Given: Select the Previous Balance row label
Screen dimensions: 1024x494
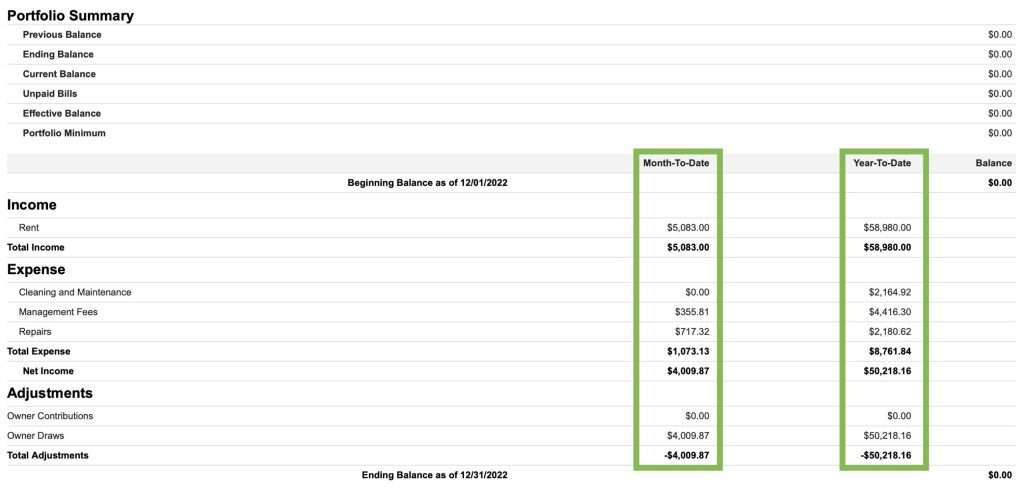Looking at the screenshot, I should [62, 35].
